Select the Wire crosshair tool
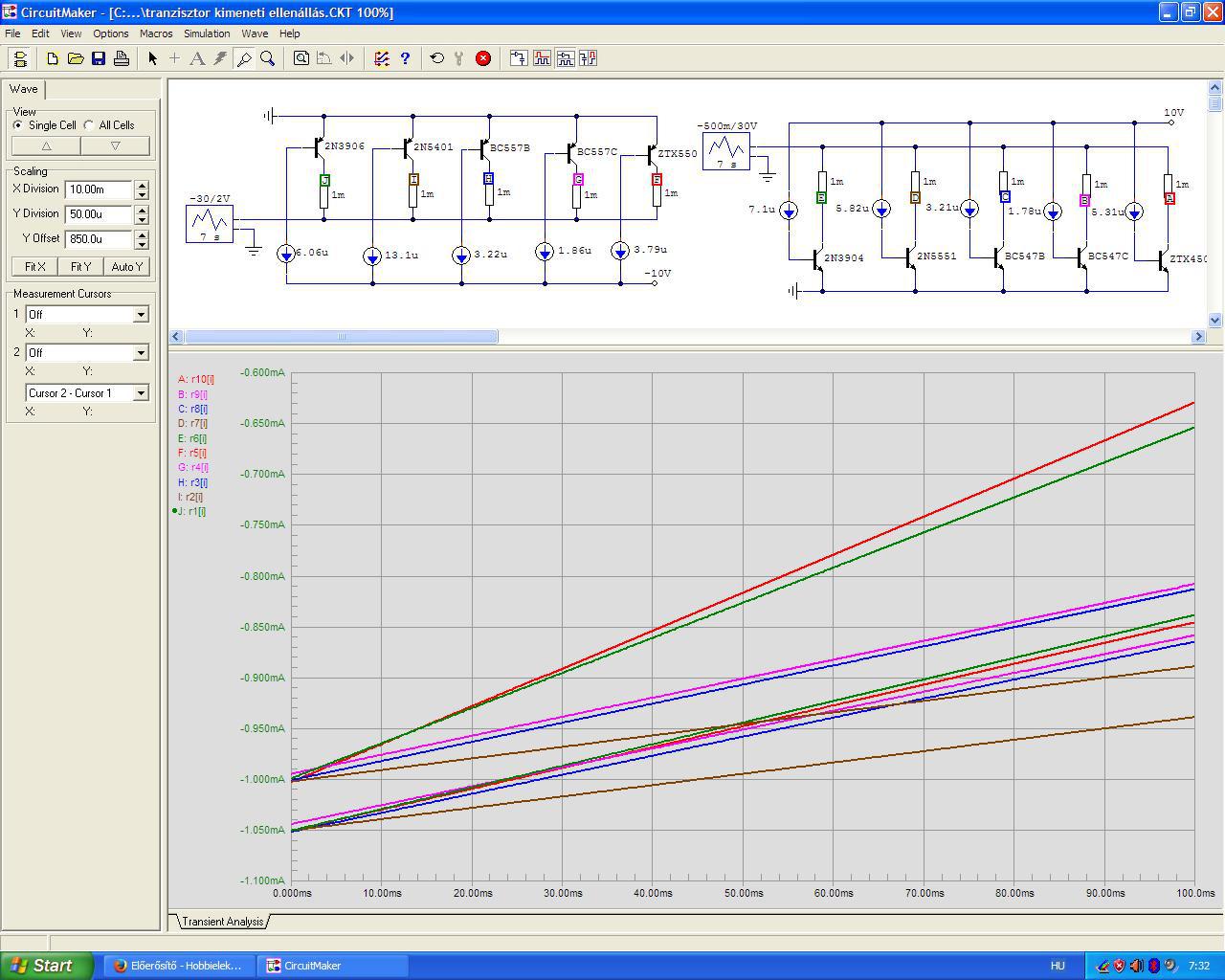The height and width of the screenshot is (980, 1225). coord(174,58)
